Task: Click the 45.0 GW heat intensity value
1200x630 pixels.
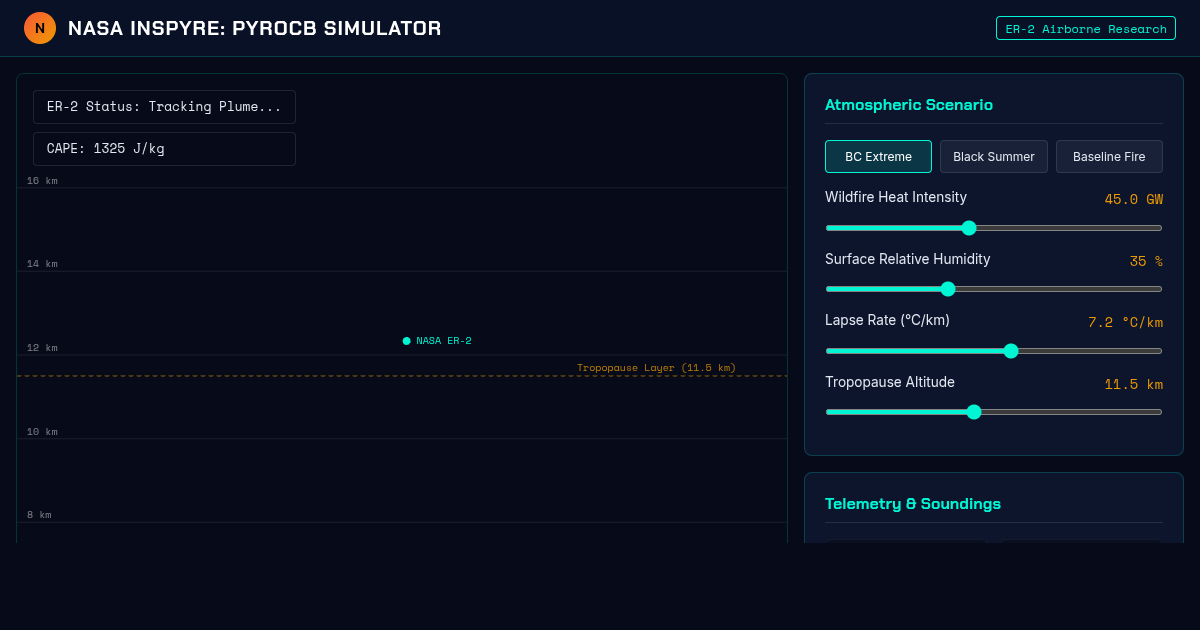Action: [1133, 199]
